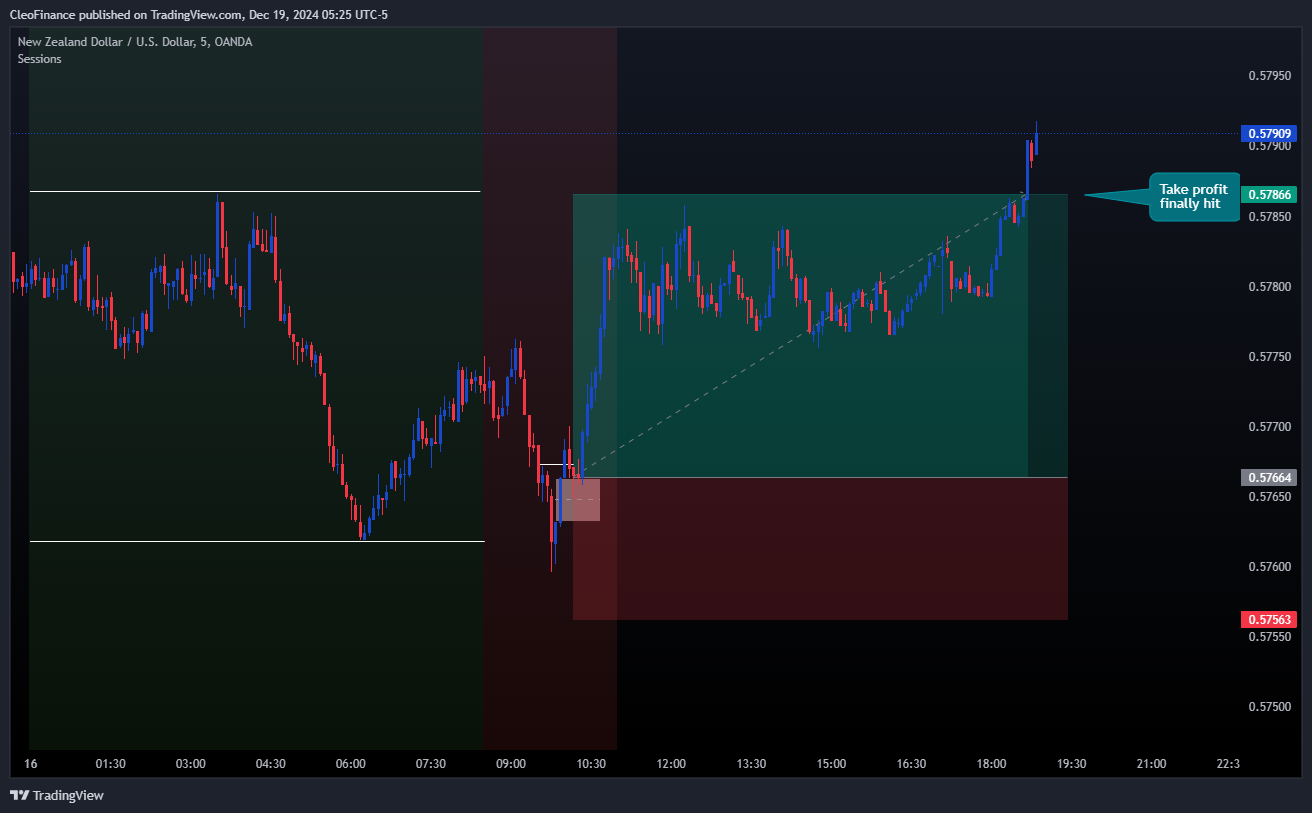1312x813 pixels.
Task: Click the entry price label 0.57664
Action: click(1268, 478)
